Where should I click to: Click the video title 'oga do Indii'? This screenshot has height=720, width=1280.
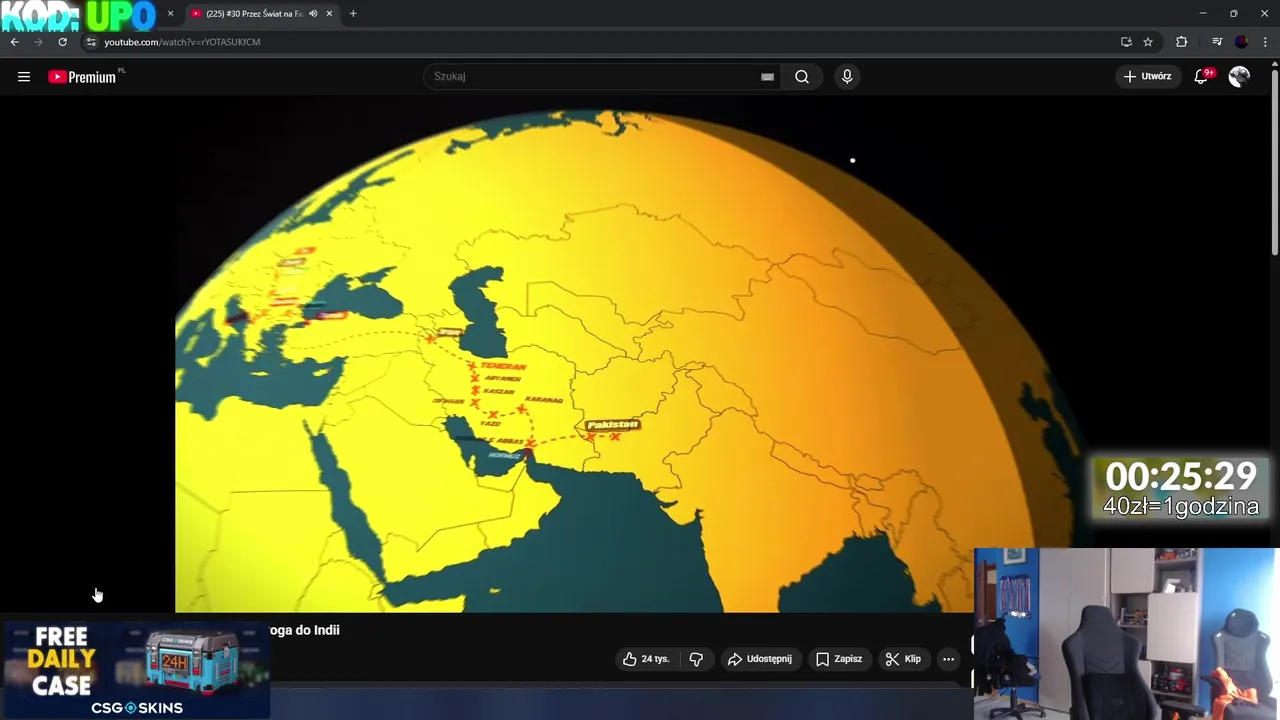pyautogui.click(x=304, y=630)
